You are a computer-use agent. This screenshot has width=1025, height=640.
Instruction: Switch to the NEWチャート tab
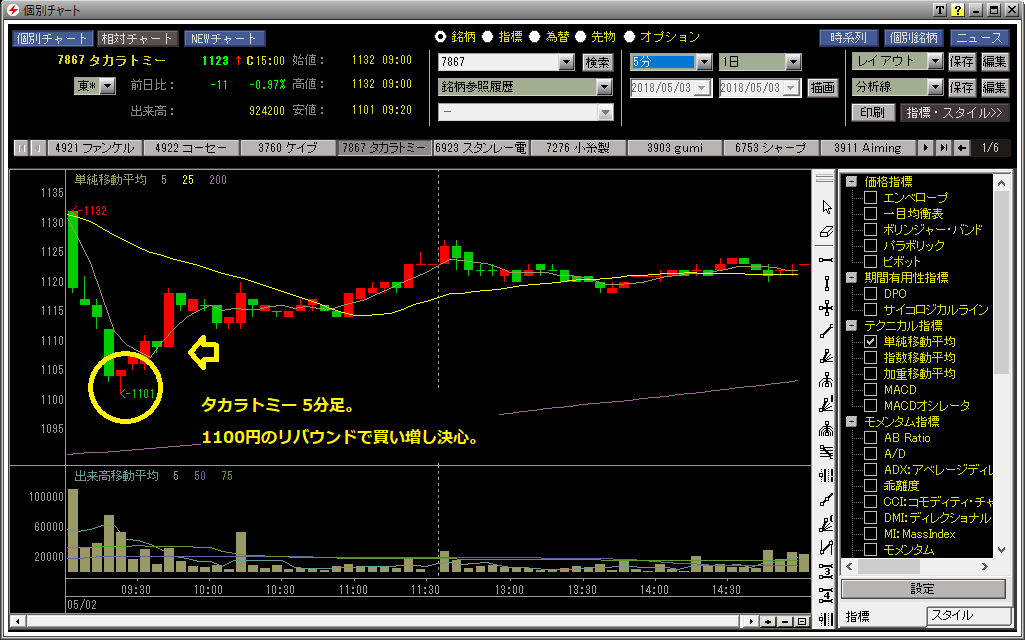224,39
